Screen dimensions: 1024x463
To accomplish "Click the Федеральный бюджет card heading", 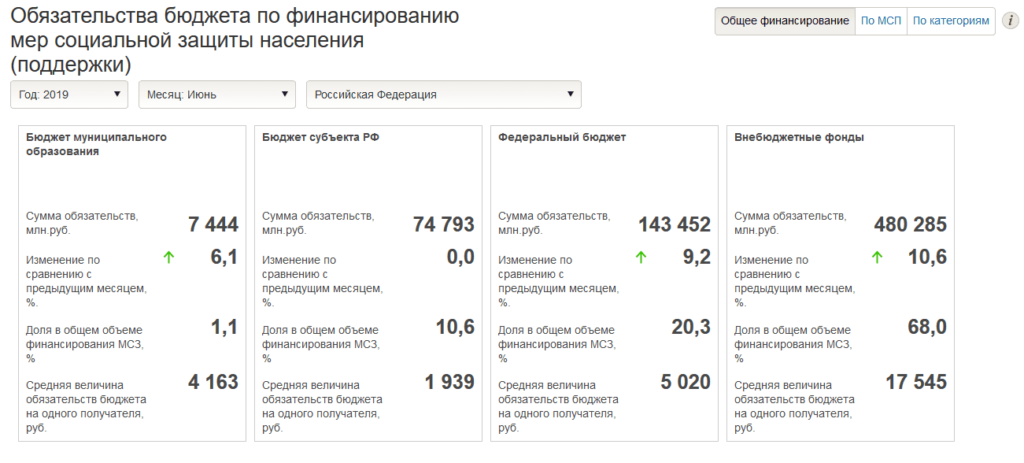I will [562, 137].
